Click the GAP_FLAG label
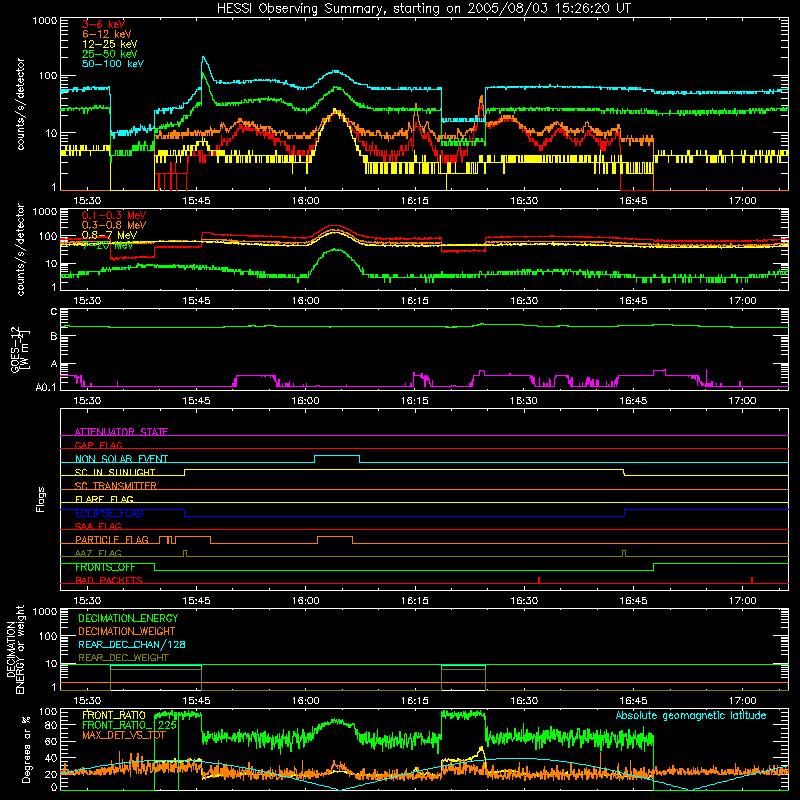Image resolution: width=800 pixels, height=800 pixels. coord(99,445)
